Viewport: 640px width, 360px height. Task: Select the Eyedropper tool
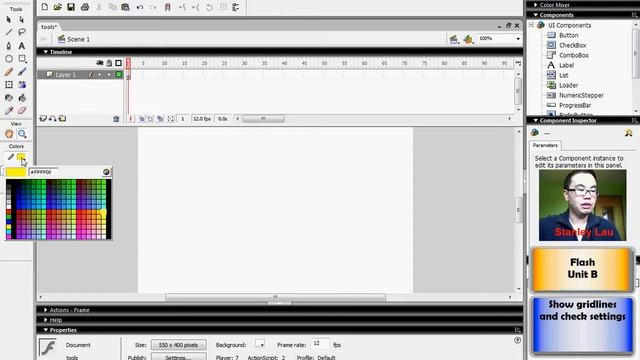click(9, 111)
